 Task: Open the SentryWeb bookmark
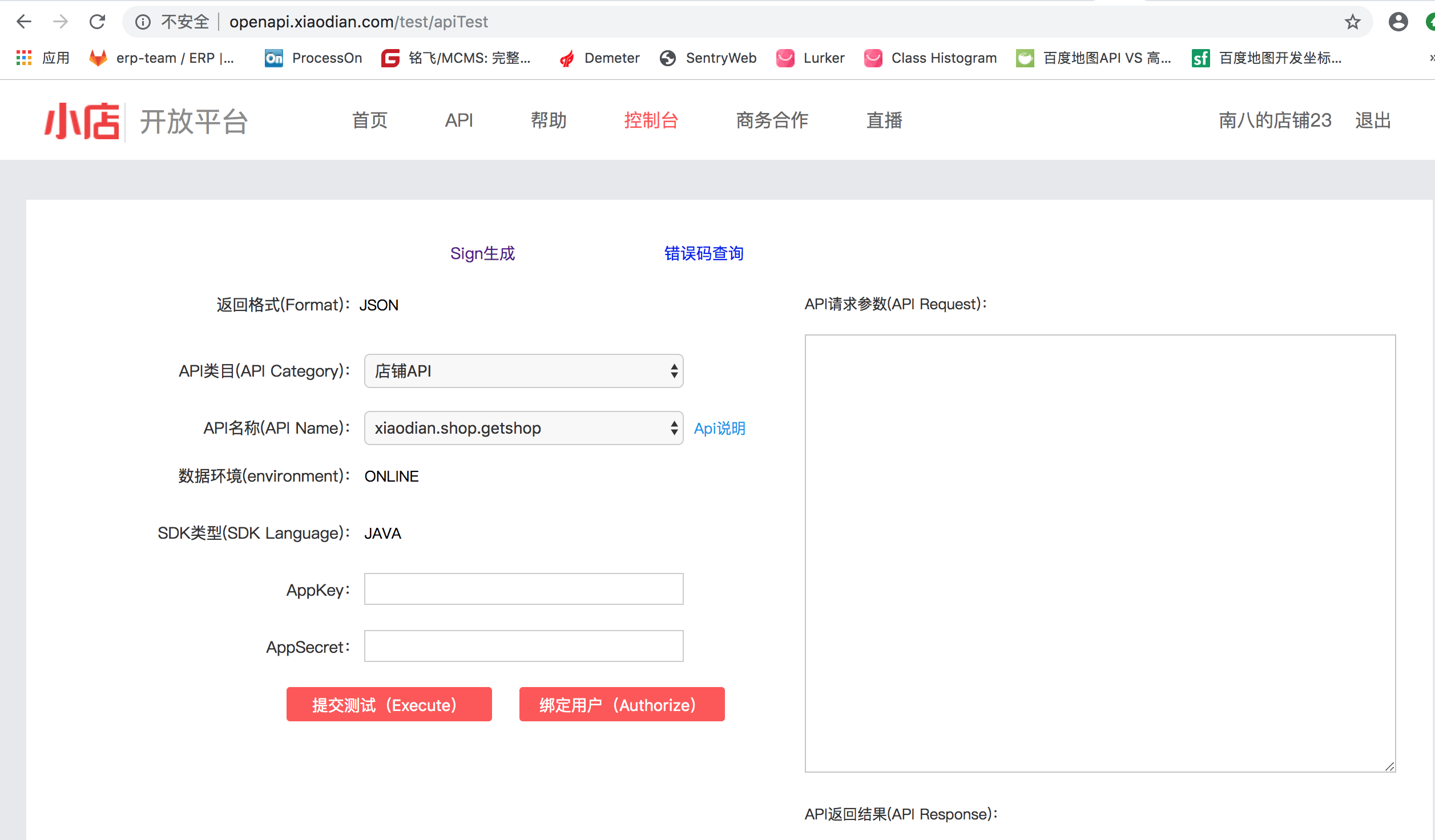click(708, 58)
